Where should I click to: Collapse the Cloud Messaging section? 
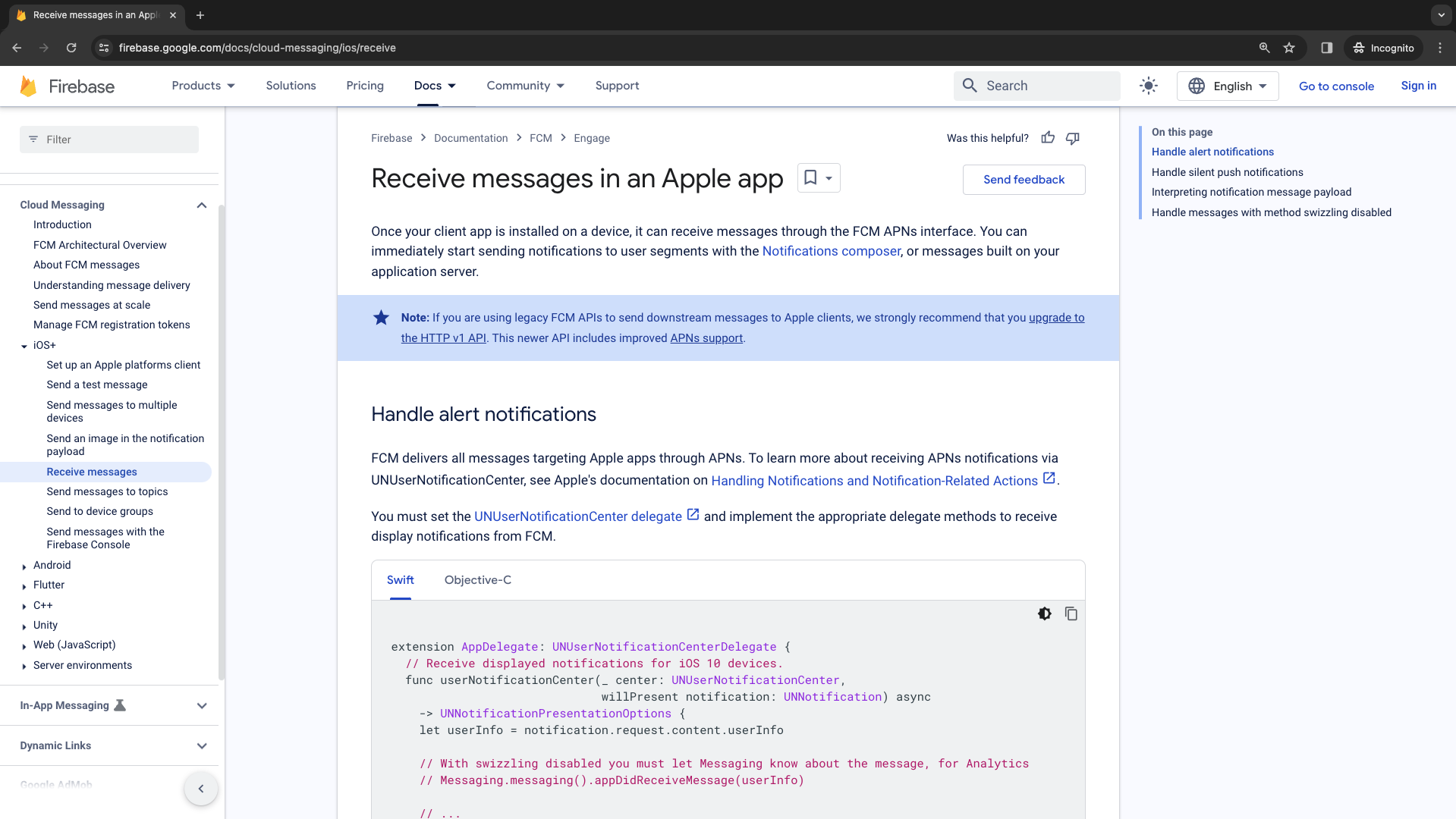pyautogui.click(x=201, y=205)
